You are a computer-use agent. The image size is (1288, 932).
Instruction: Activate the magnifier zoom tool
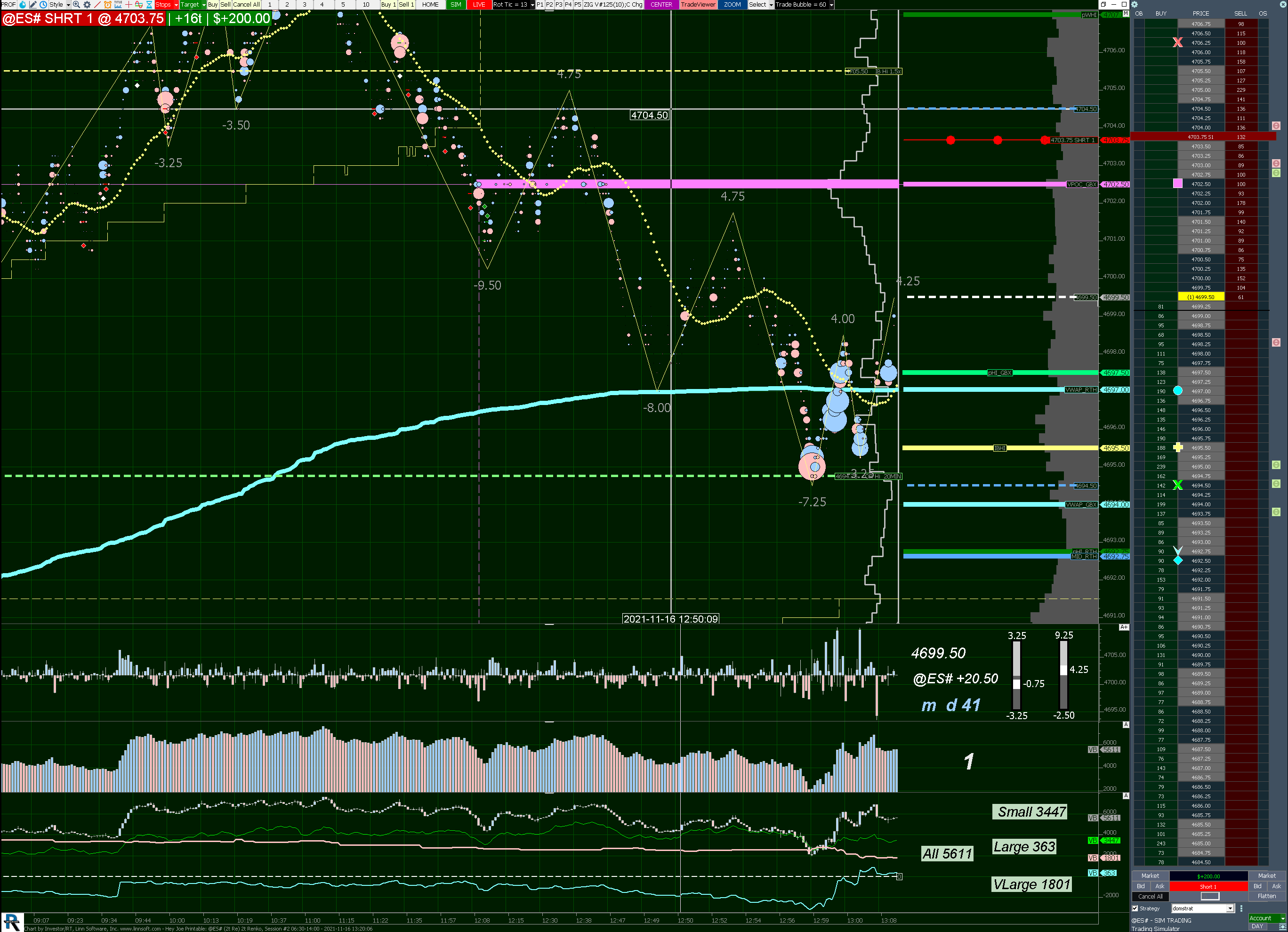tap(76, 5)
